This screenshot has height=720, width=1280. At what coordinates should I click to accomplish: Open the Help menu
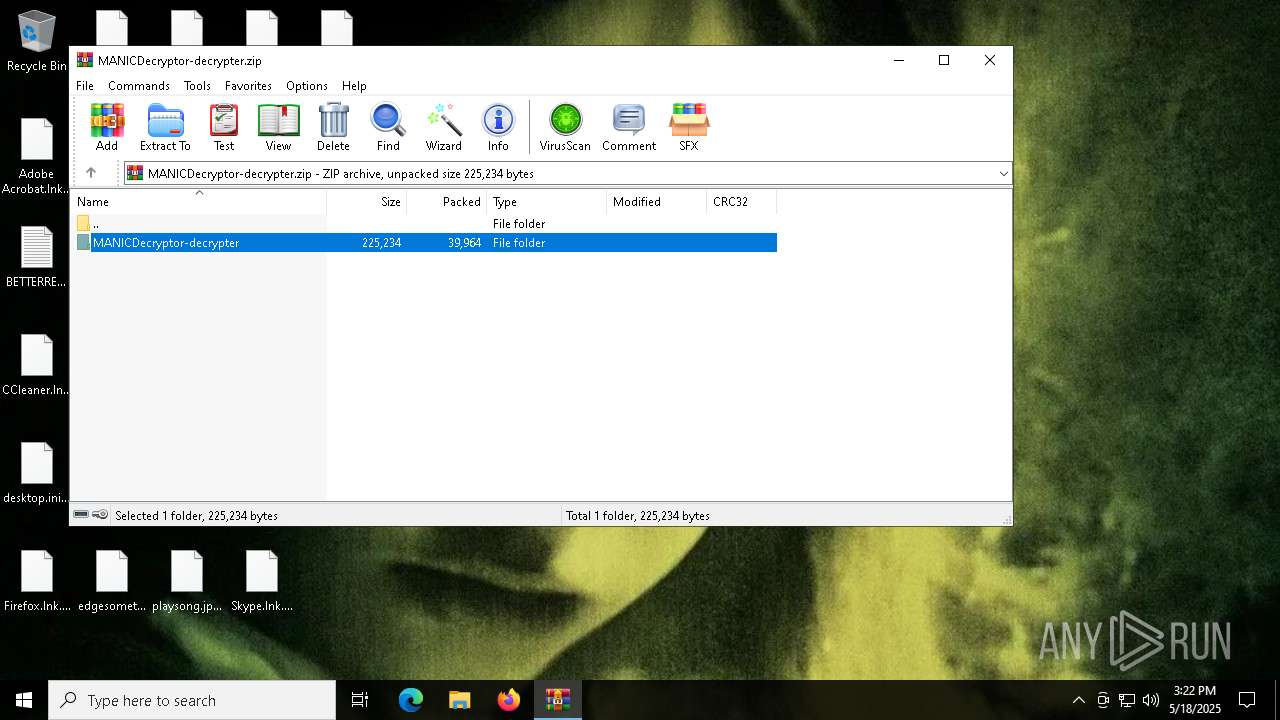tap(354, 86)
